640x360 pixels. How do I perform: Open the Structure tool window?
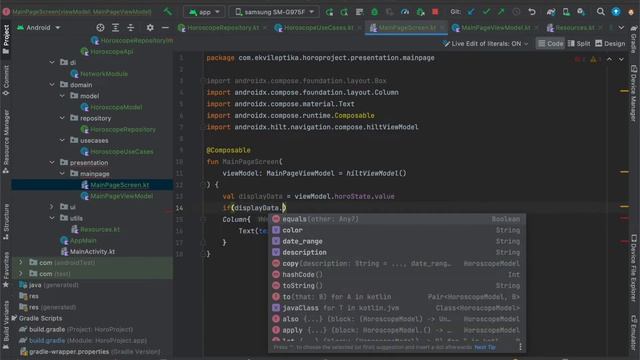tap(6, 222)
